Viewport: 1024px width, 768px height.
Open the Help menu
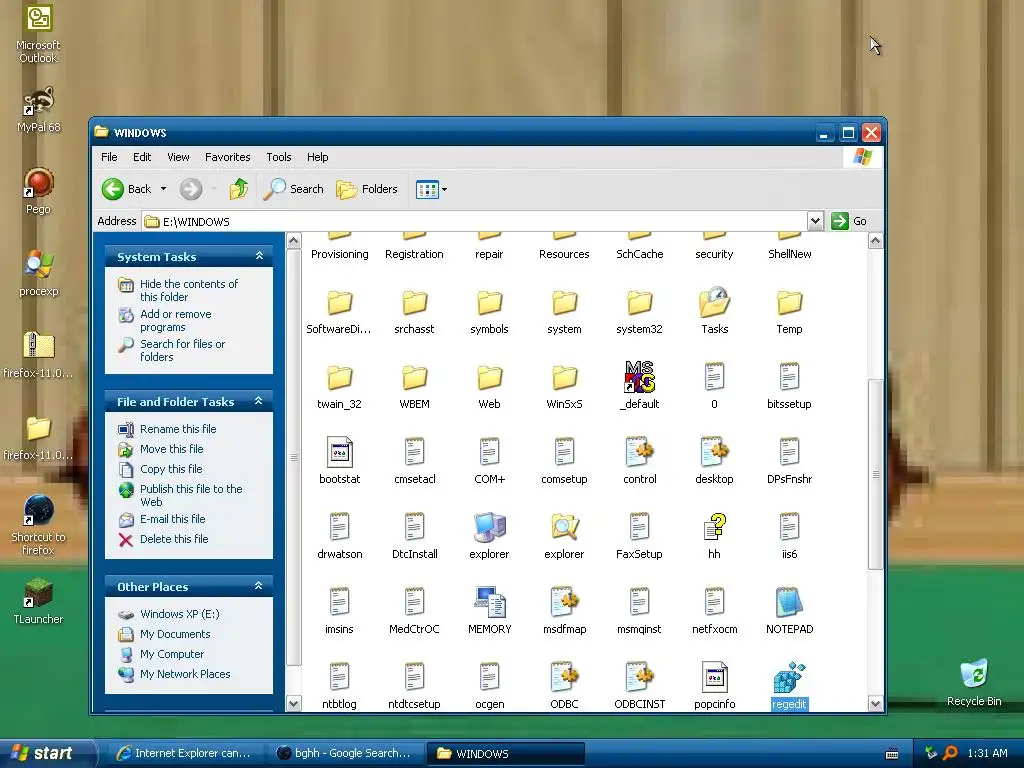coord(317,157)
